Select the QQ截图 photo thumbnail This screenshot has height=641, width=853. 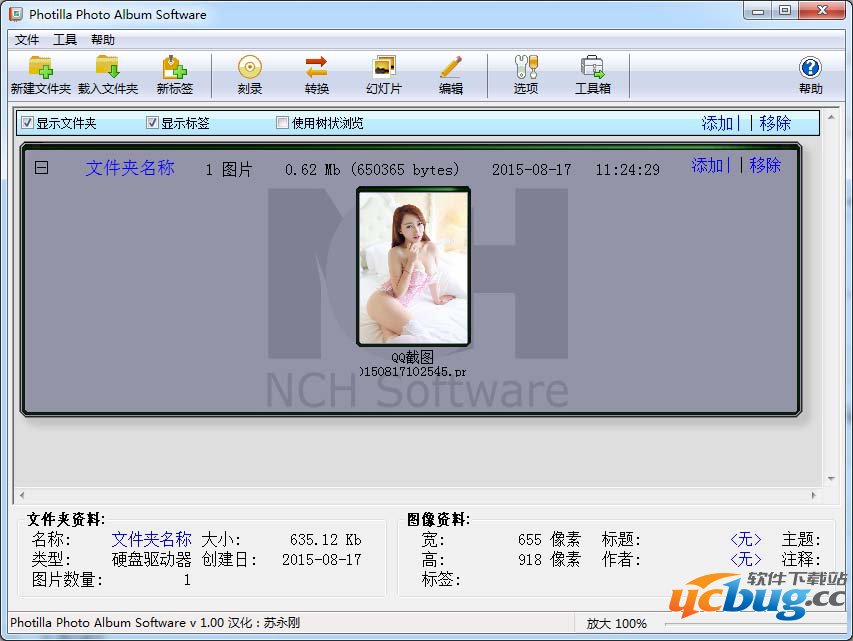point(414,267)
